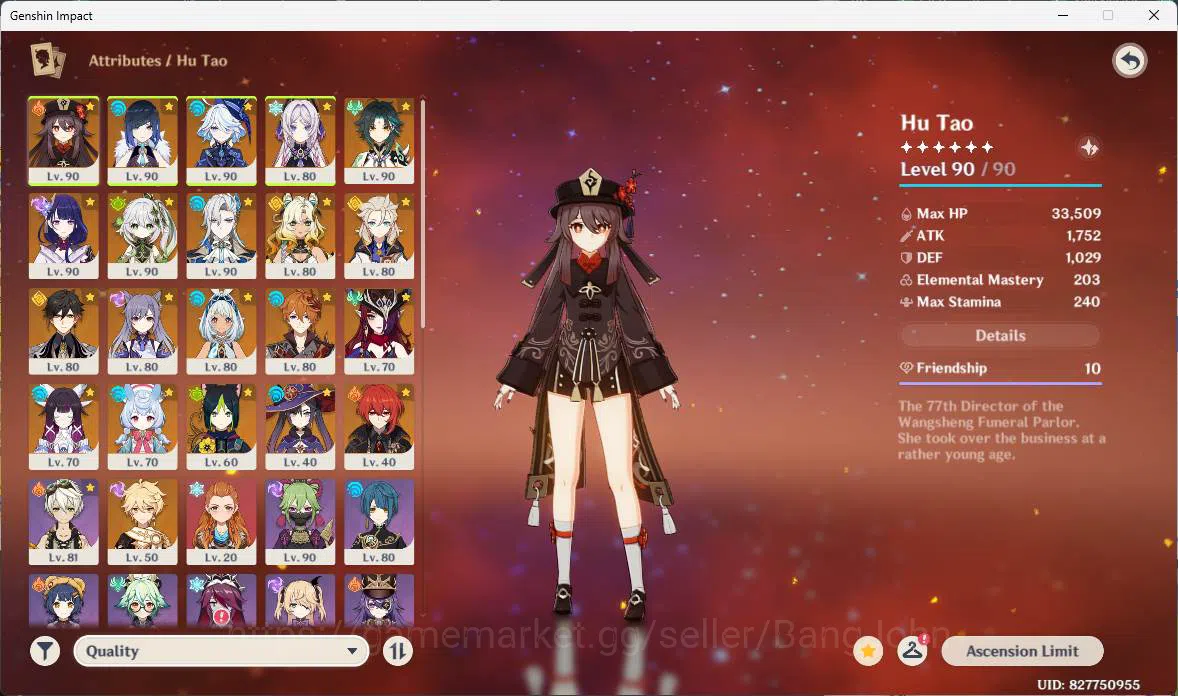The width and height of the screenshot is (1178, 696).
Task: Click the Max Stamina 240 stat
Action: [x=1000, y=301]
